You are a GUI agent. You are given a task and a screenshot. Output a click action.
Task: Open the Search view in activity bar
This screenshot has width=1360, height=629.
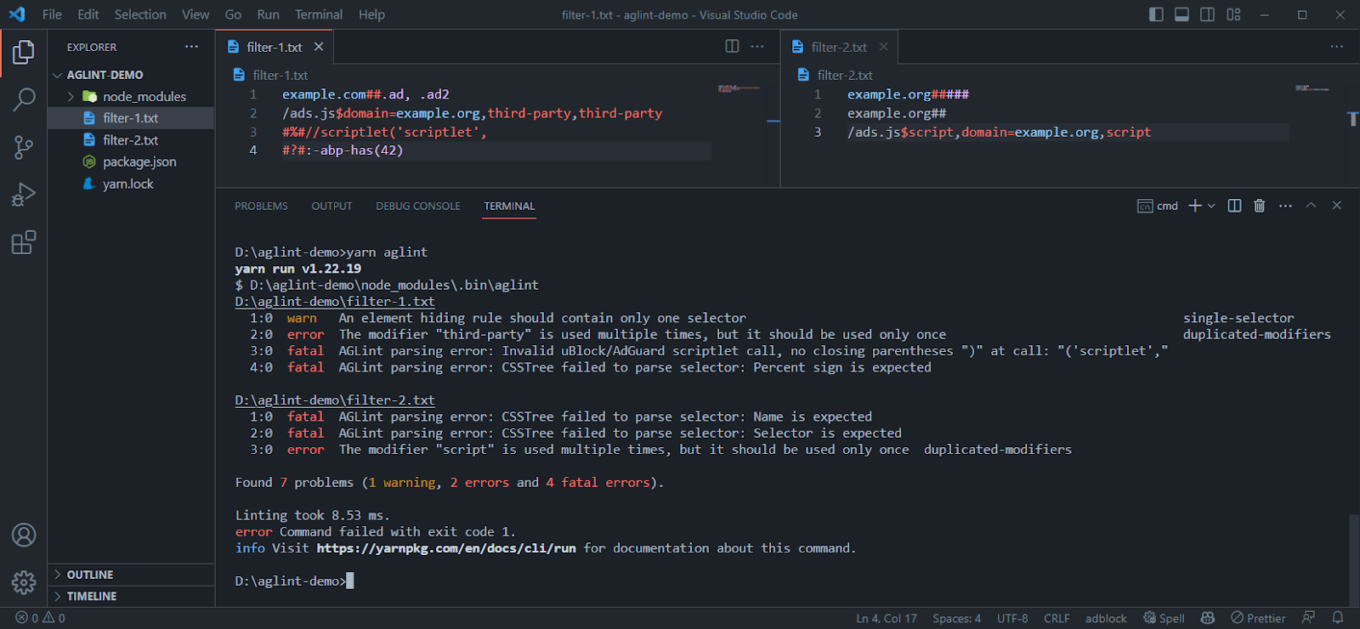click(x=24, y=100)
